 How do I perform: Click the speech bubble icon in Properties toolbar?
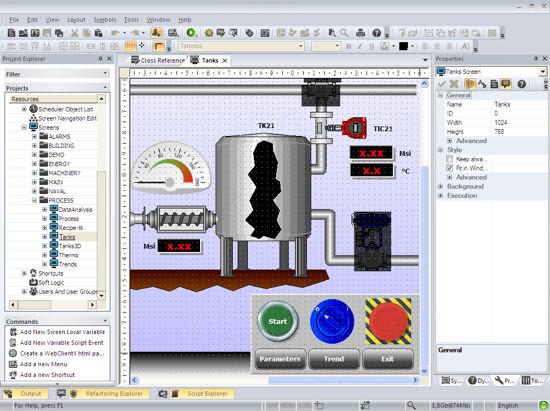click(505, 84)
